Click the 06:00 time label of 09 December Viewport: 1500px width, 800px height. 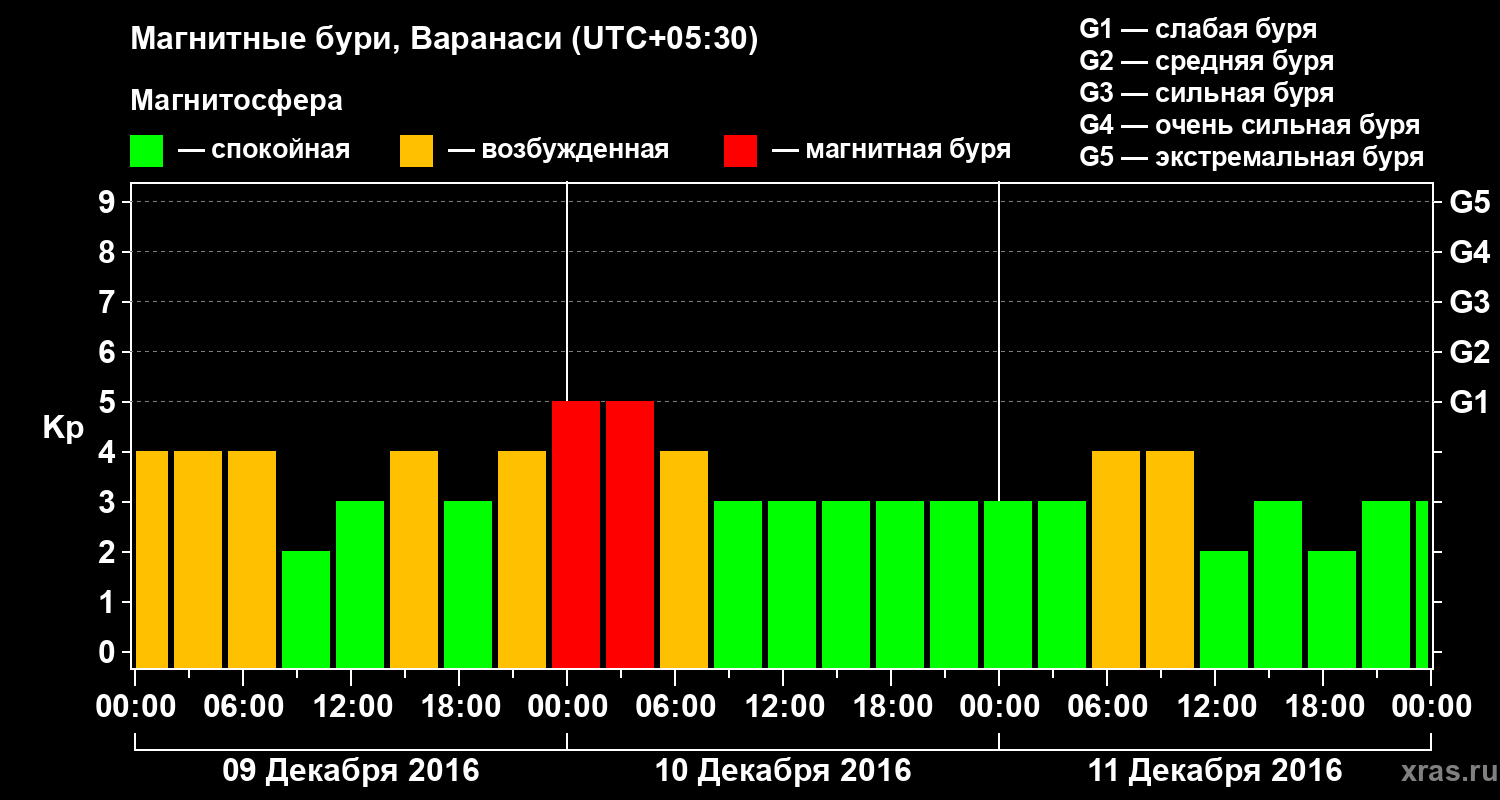(244, 707)
